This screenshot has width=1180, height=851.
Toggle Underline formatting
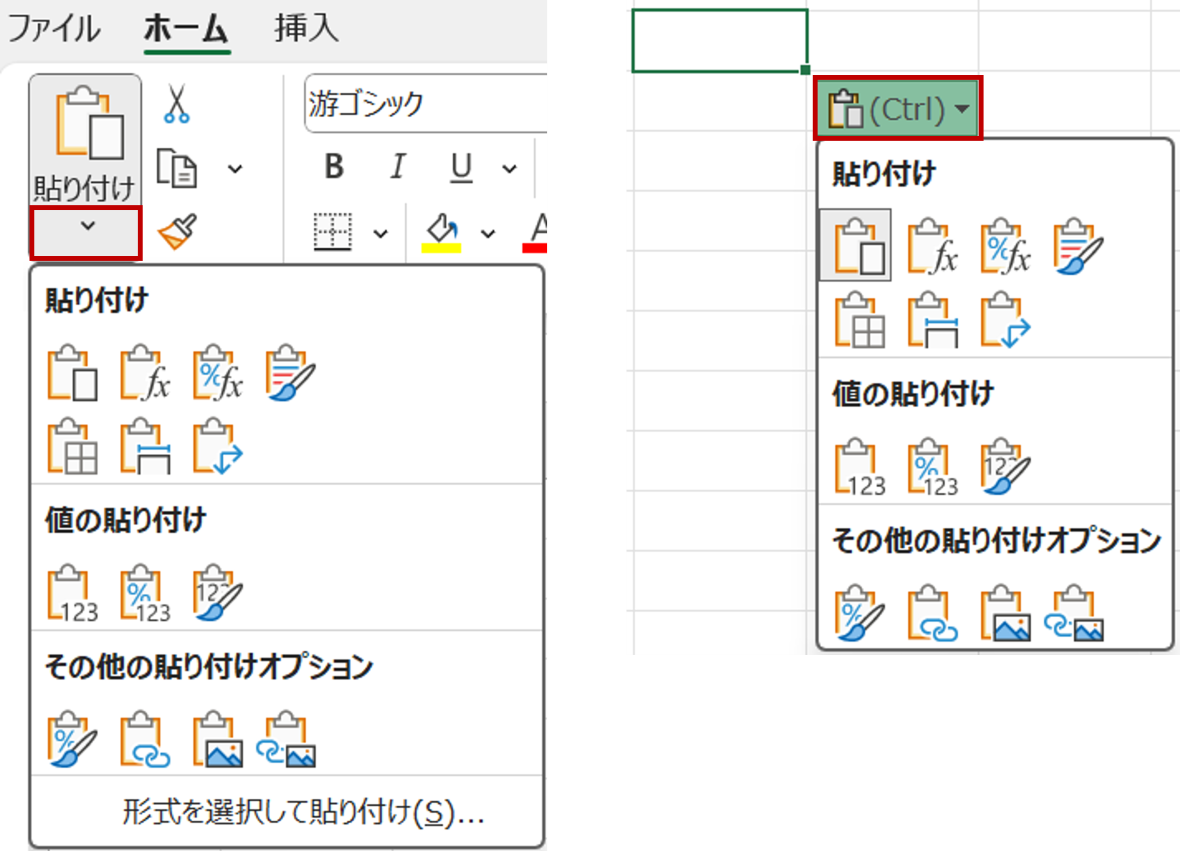pyautogui.click(x=461, y=168)
